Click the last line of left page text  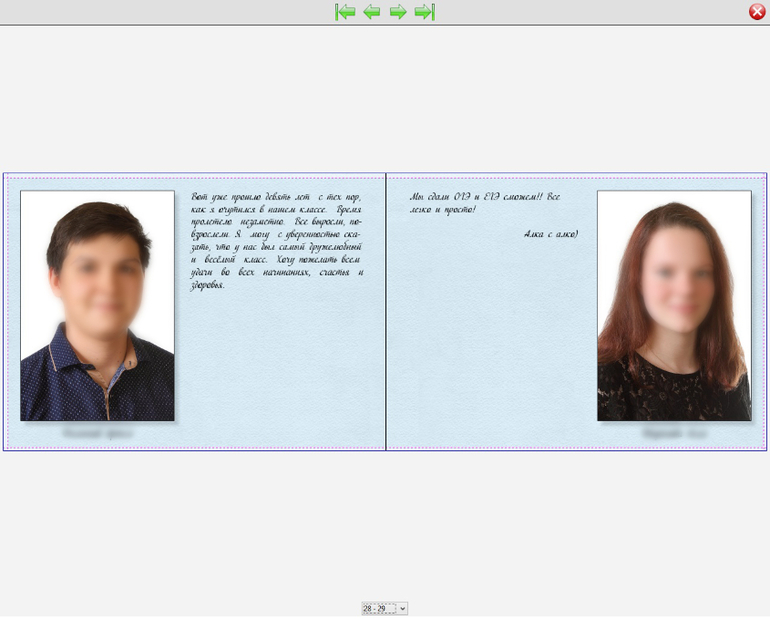click(208, 285)
